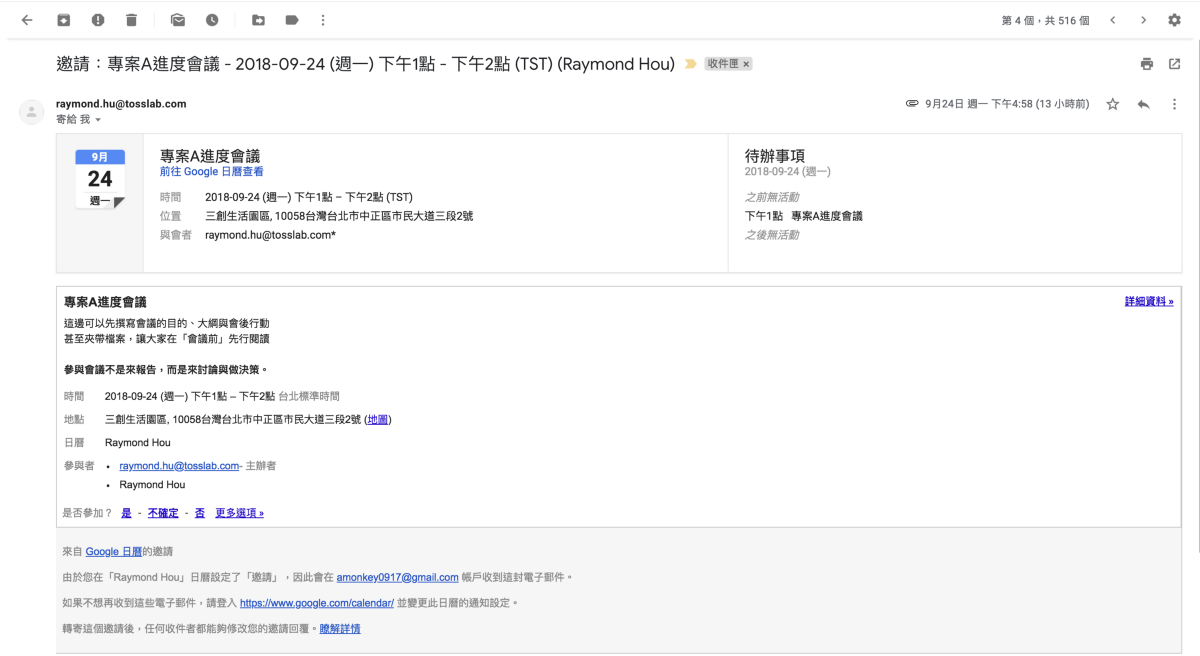
Task: Open https://www.google.com/calendar/ link
Action: point(317,603)
